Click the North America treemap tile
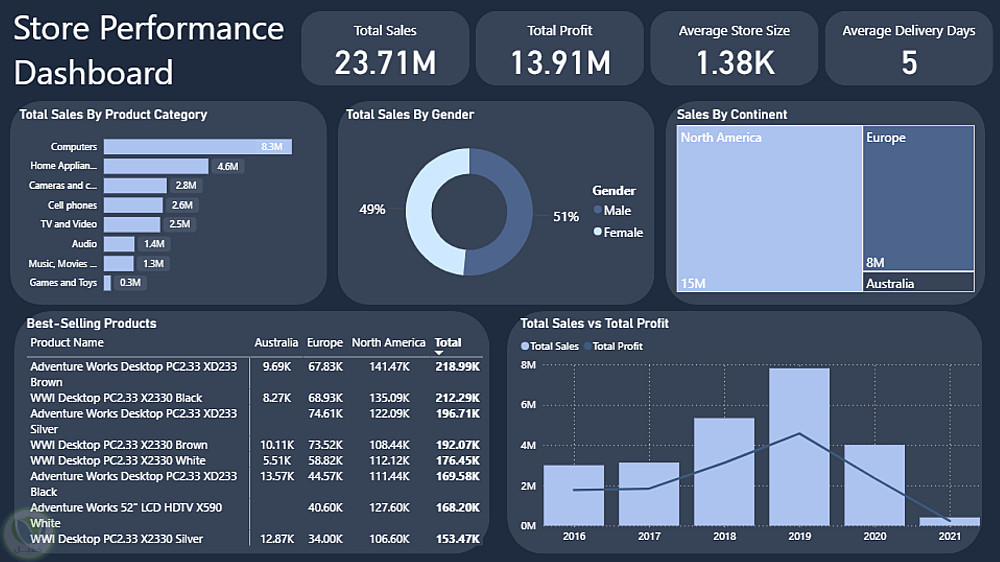 click(x=769, y=209)
